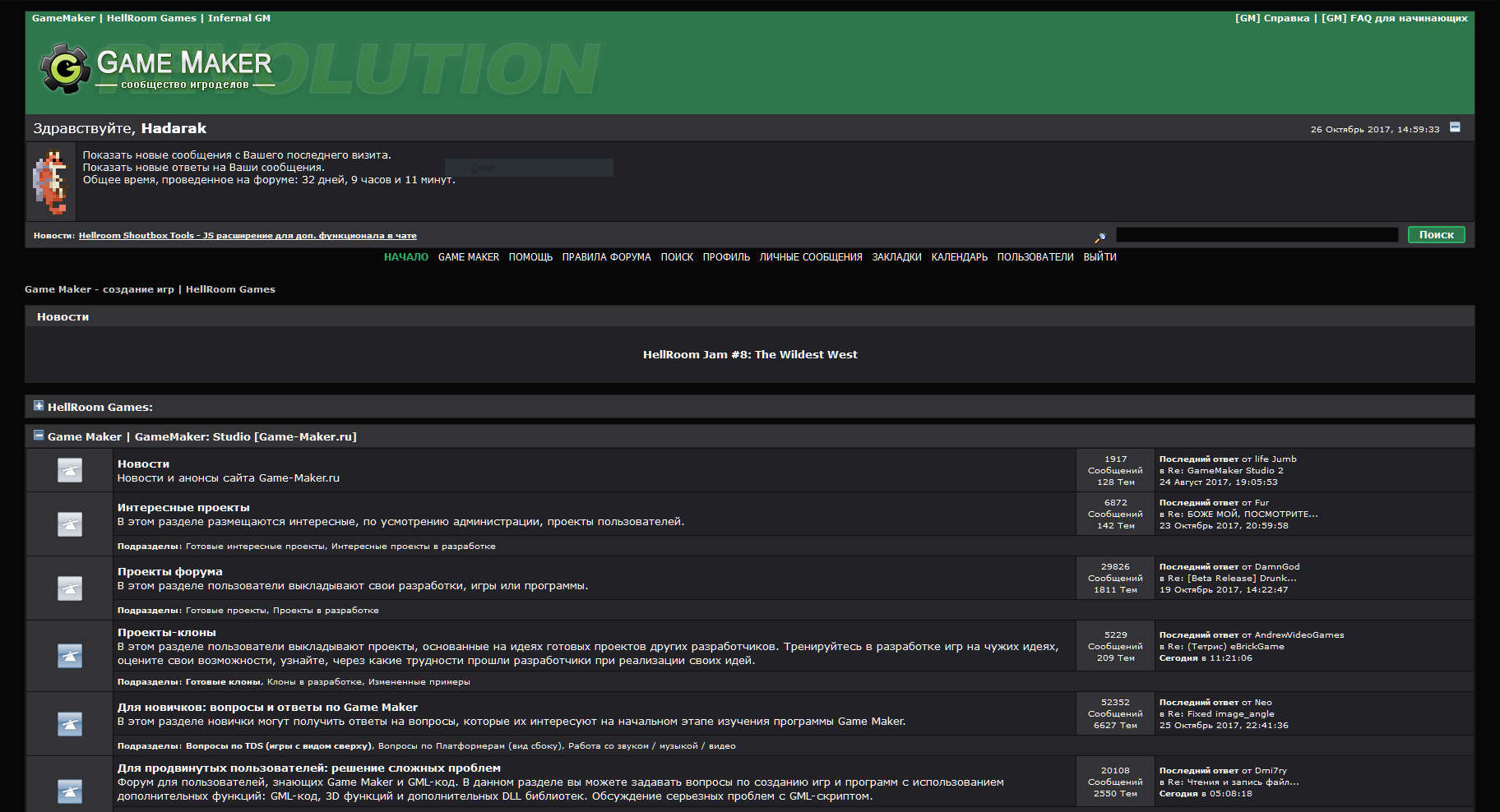
Task: Open Работа со звуком / музыкой / видео
Action: 651,746
